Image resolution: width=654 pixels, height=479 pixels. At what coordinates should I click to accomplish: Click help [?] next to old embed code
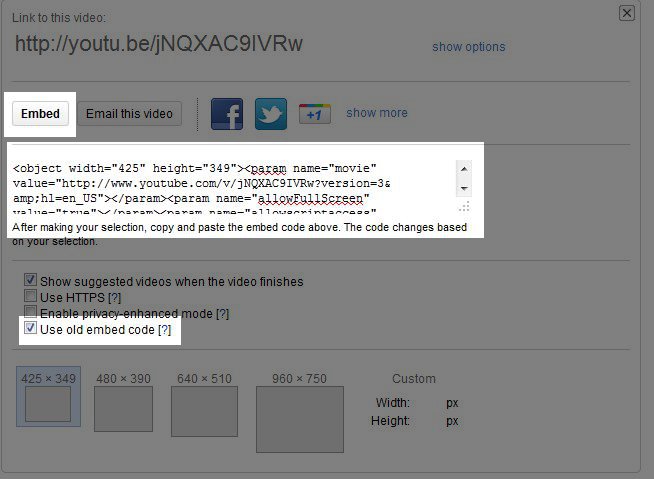165,330
